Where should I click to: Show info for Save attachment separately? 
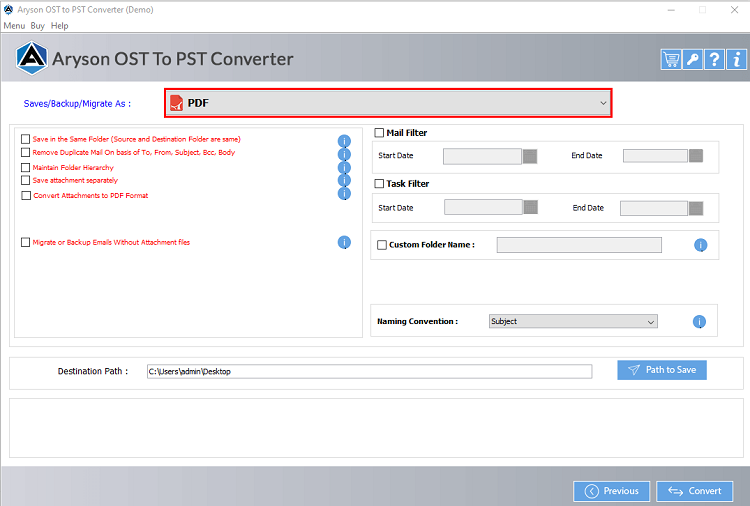pos(344,180)
